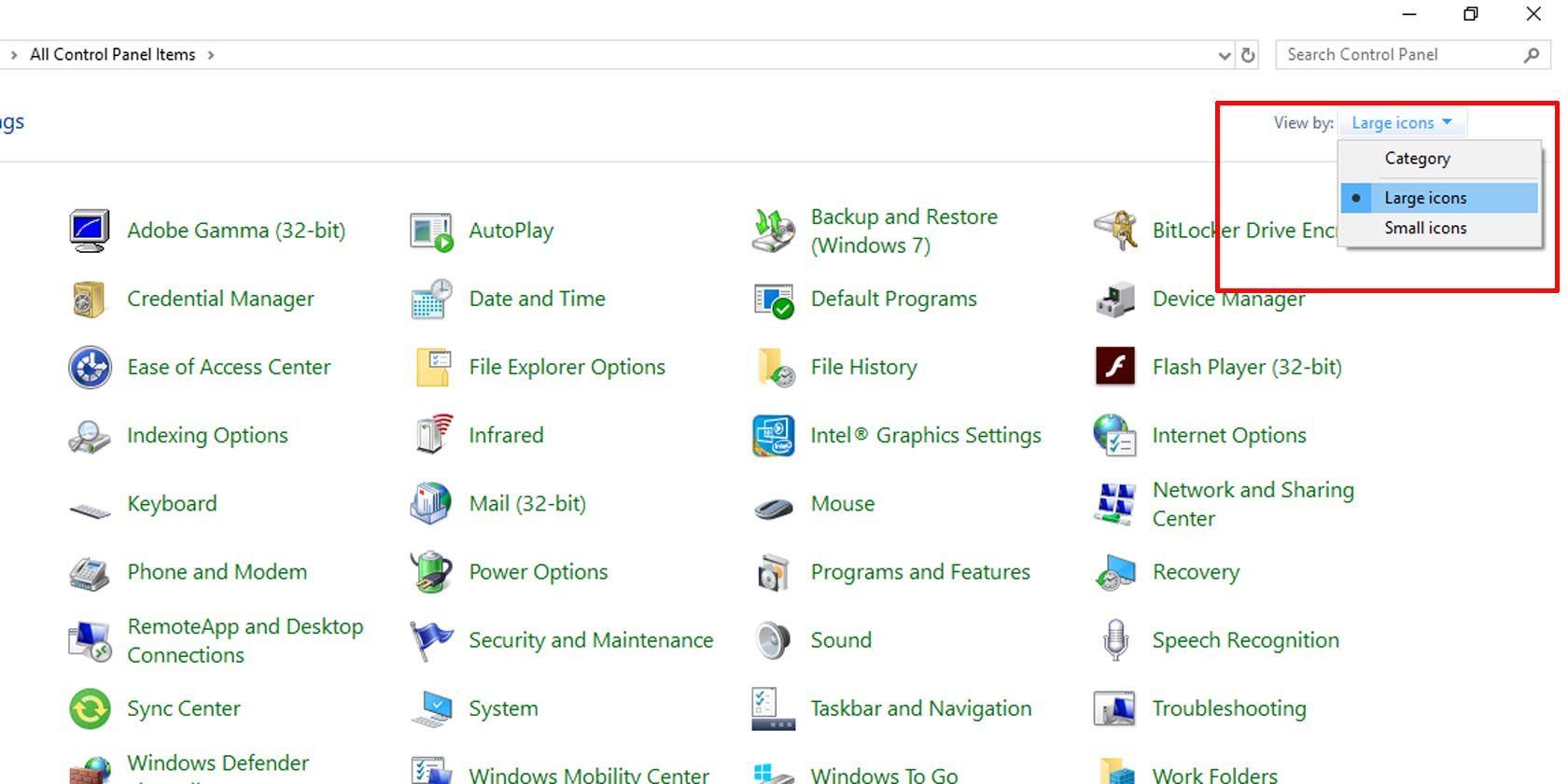Click the Network and Sharing Center icon
This screenshot has height=784, width=1568.
pos(1114,504)
